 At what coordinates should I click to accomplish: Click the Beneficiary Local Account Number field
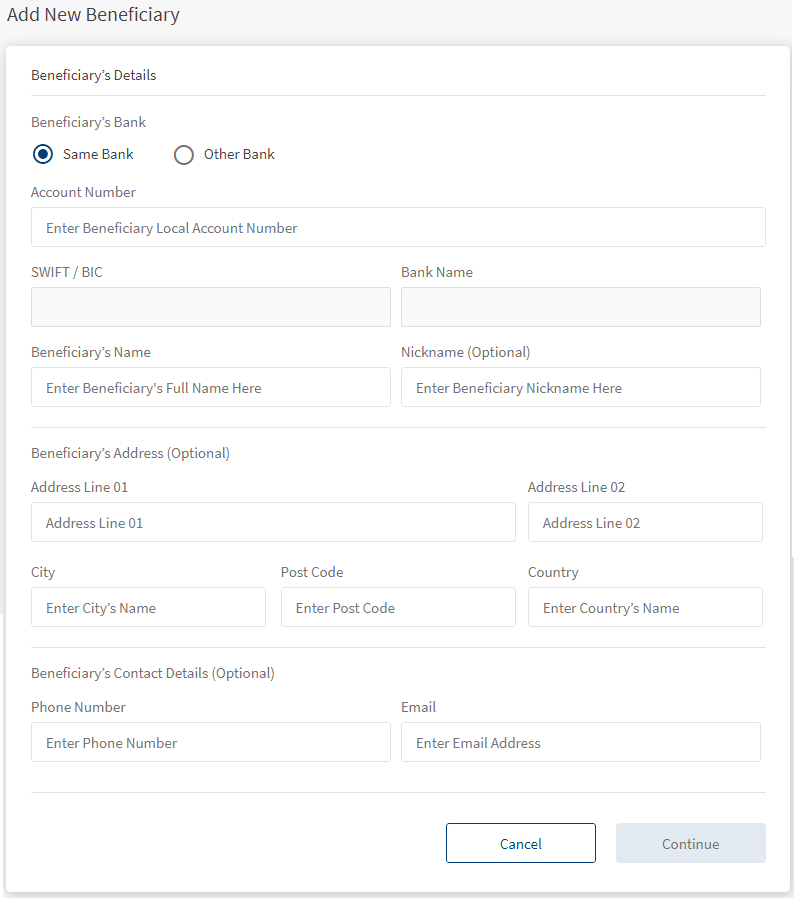398,228
